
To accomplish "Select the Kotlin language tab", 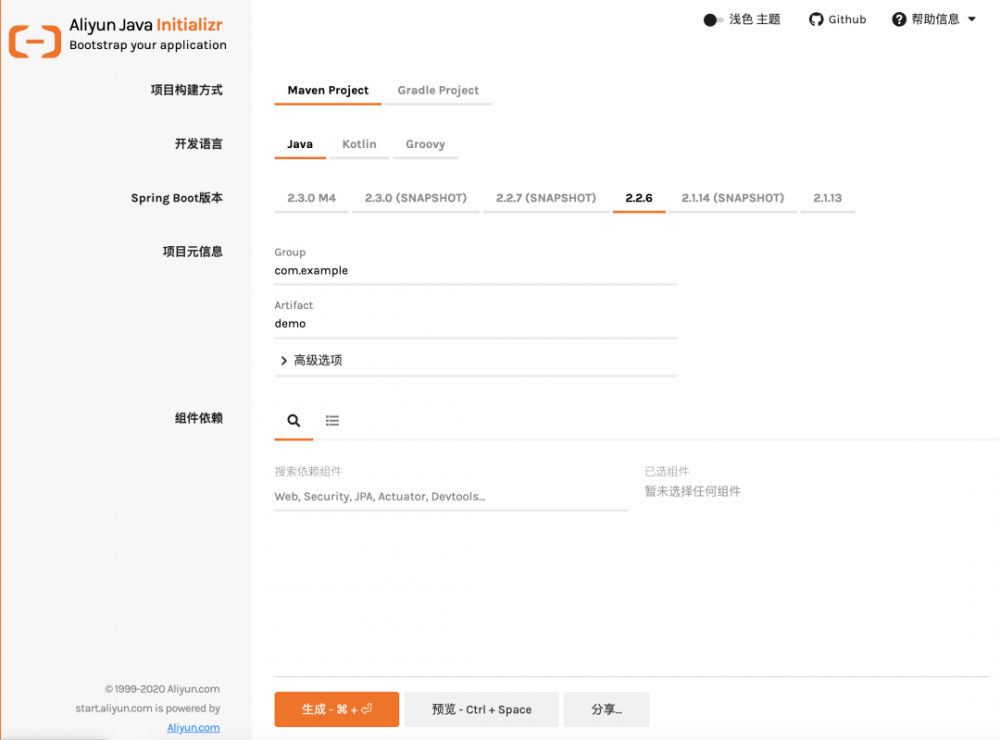I will coord(359,144).
